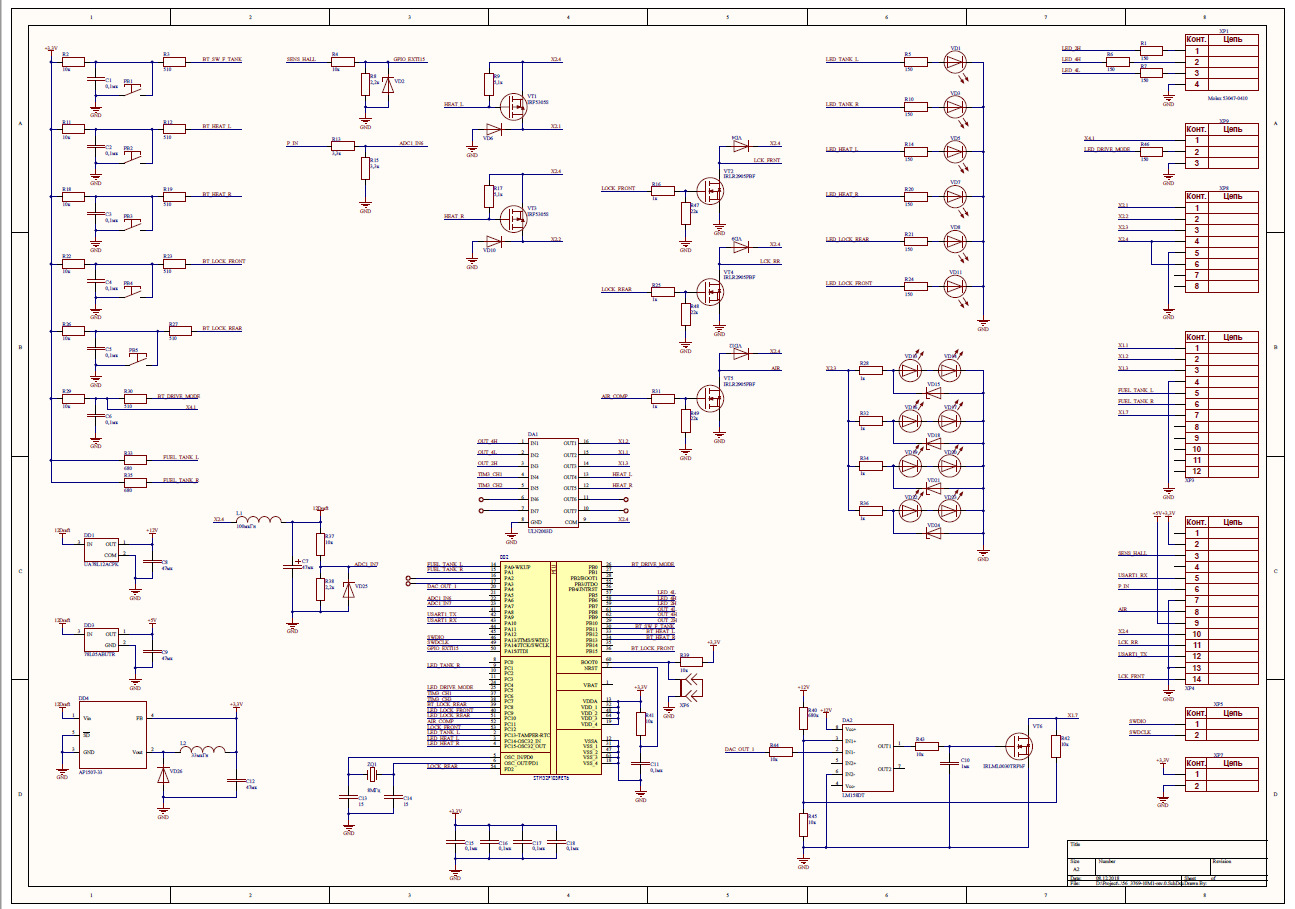
Task: Select the VD11 LED symbol
Action: click(x=955, y=284)
